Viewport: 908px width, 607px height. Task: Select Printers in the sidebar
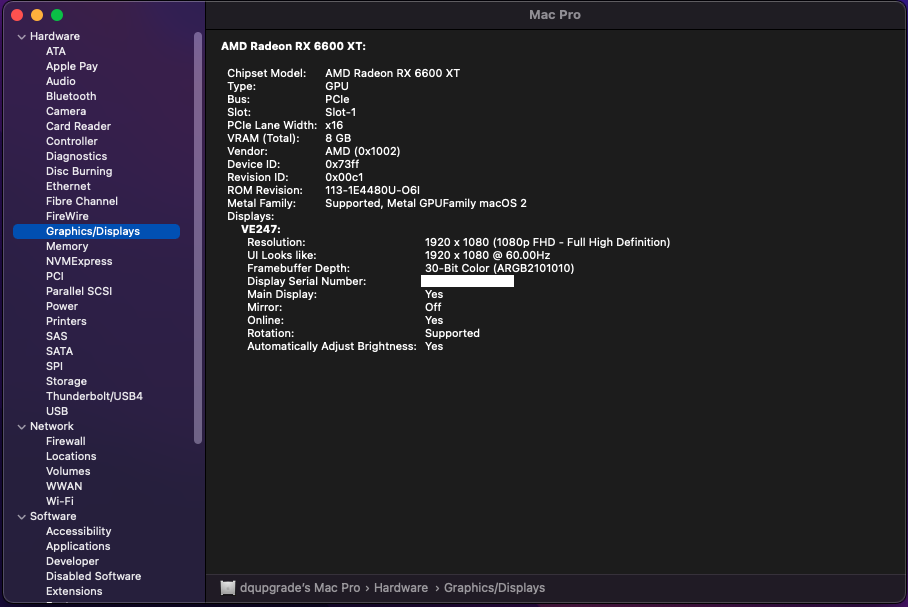pos(66,321)
